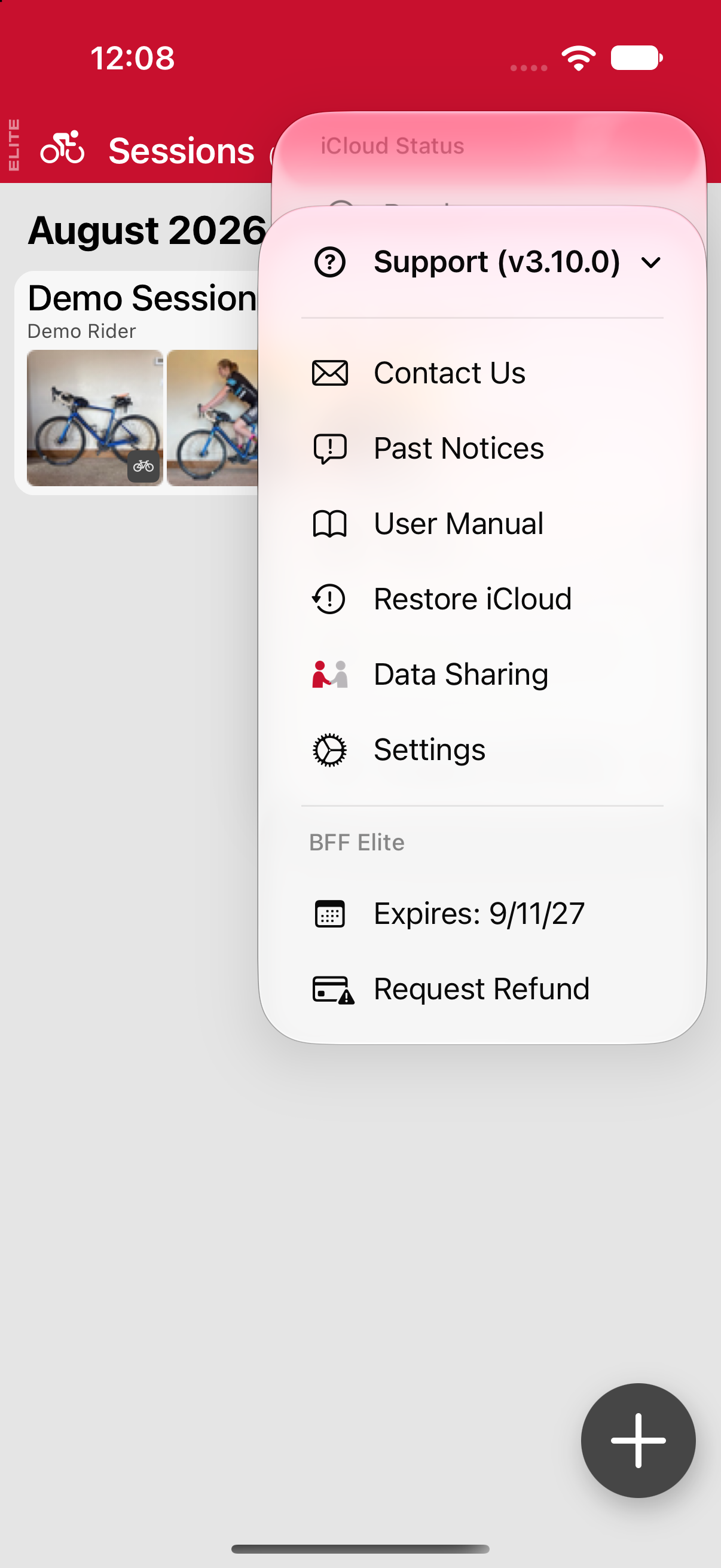Tap the cyclist icon in the header
Viewport: 721px width, 1568px height.
click(x=62, y=147)
